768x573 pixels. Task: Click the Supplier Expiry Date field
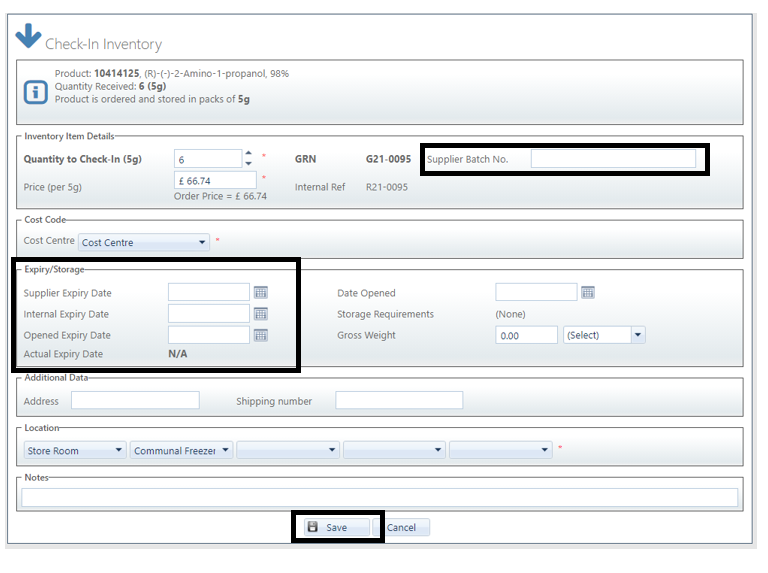[x=209, y=292]
